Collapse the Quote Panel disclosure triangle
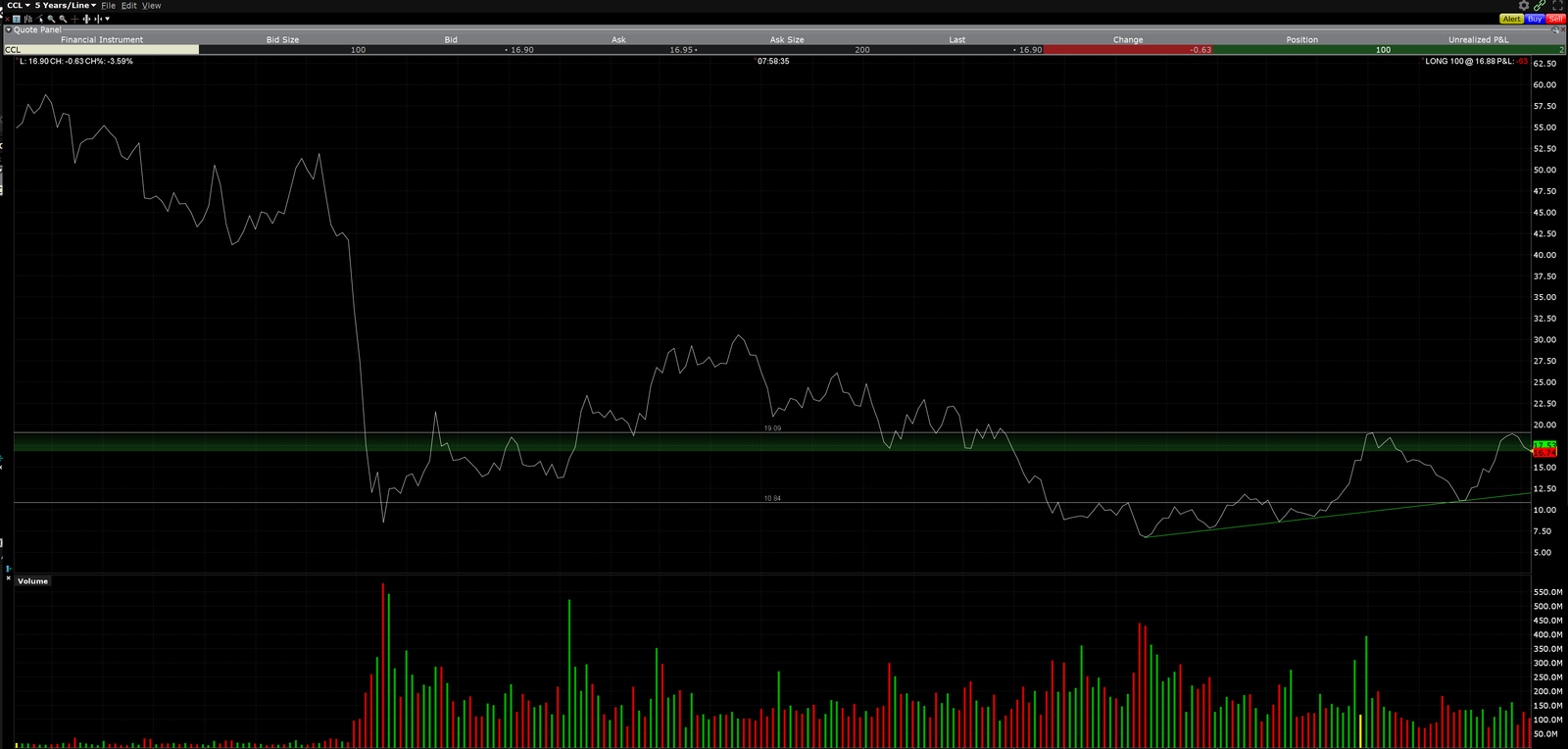The width and height of the screenshot is (1568, 749). tap(9, 29)
